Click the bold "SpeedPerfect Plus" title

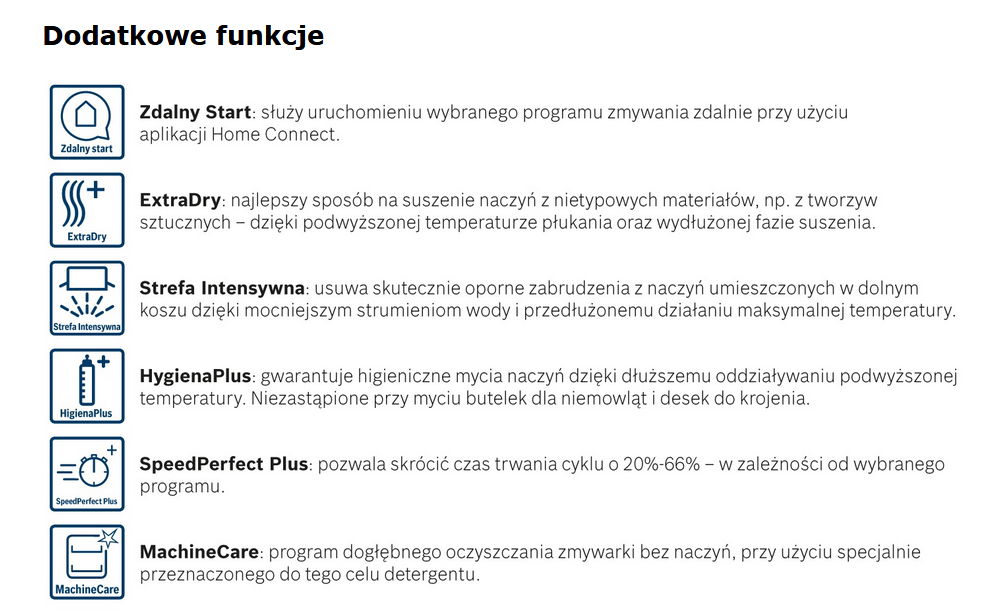tap(225, 465)
